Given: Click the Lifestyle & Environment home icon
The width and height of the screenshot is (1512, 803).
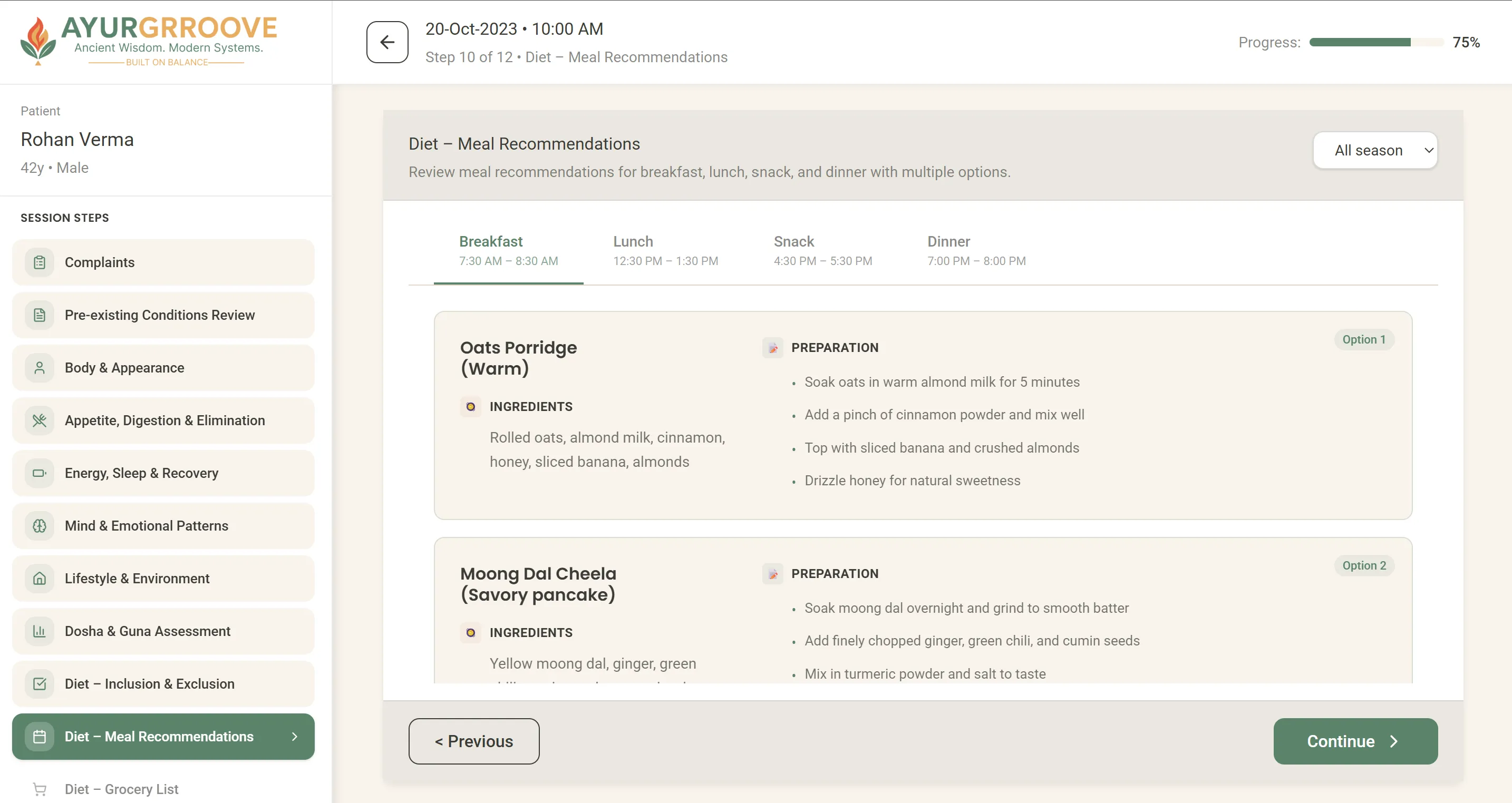Looking at the screenshot, I should [40, 579].
